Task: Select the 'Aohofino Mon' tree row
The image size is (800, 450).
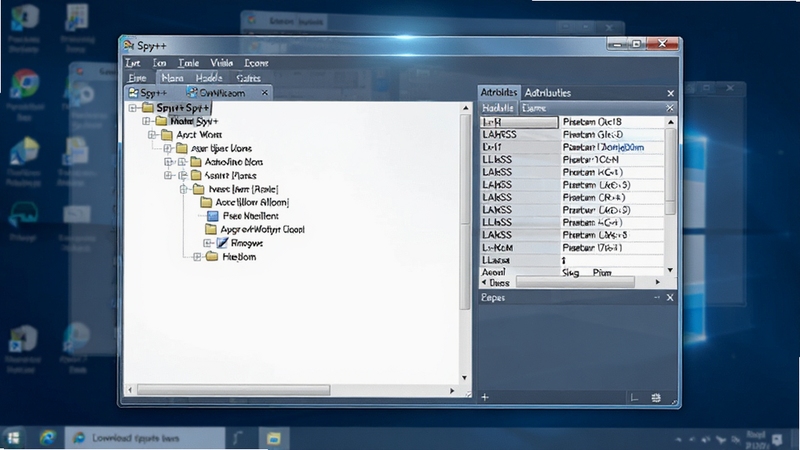Action: coord(234,162)
